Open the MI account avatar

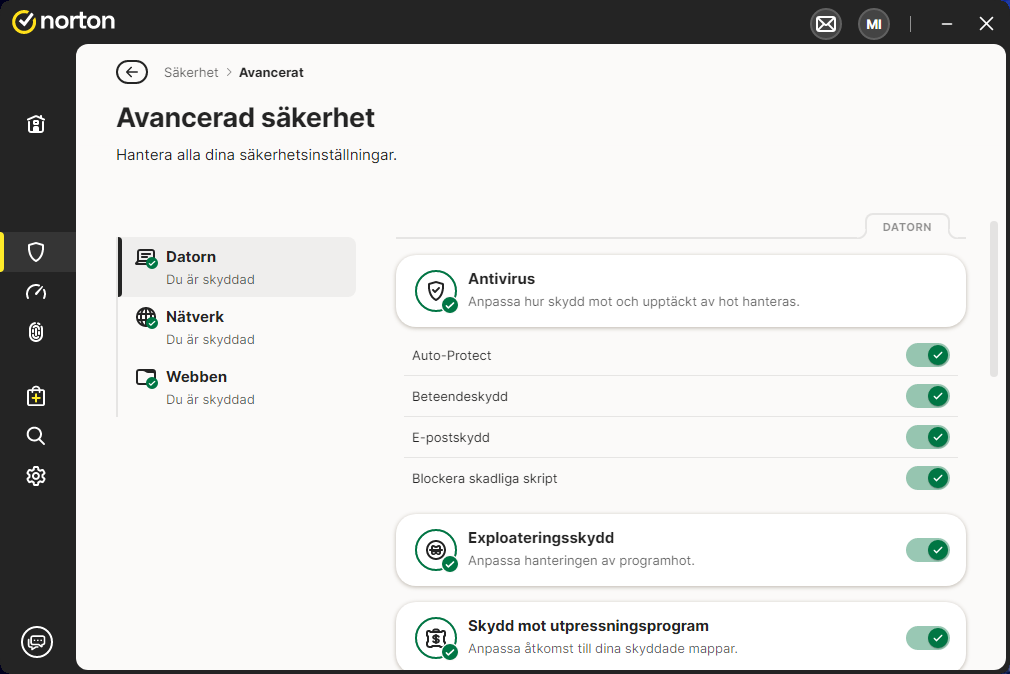tap(873, 23)
